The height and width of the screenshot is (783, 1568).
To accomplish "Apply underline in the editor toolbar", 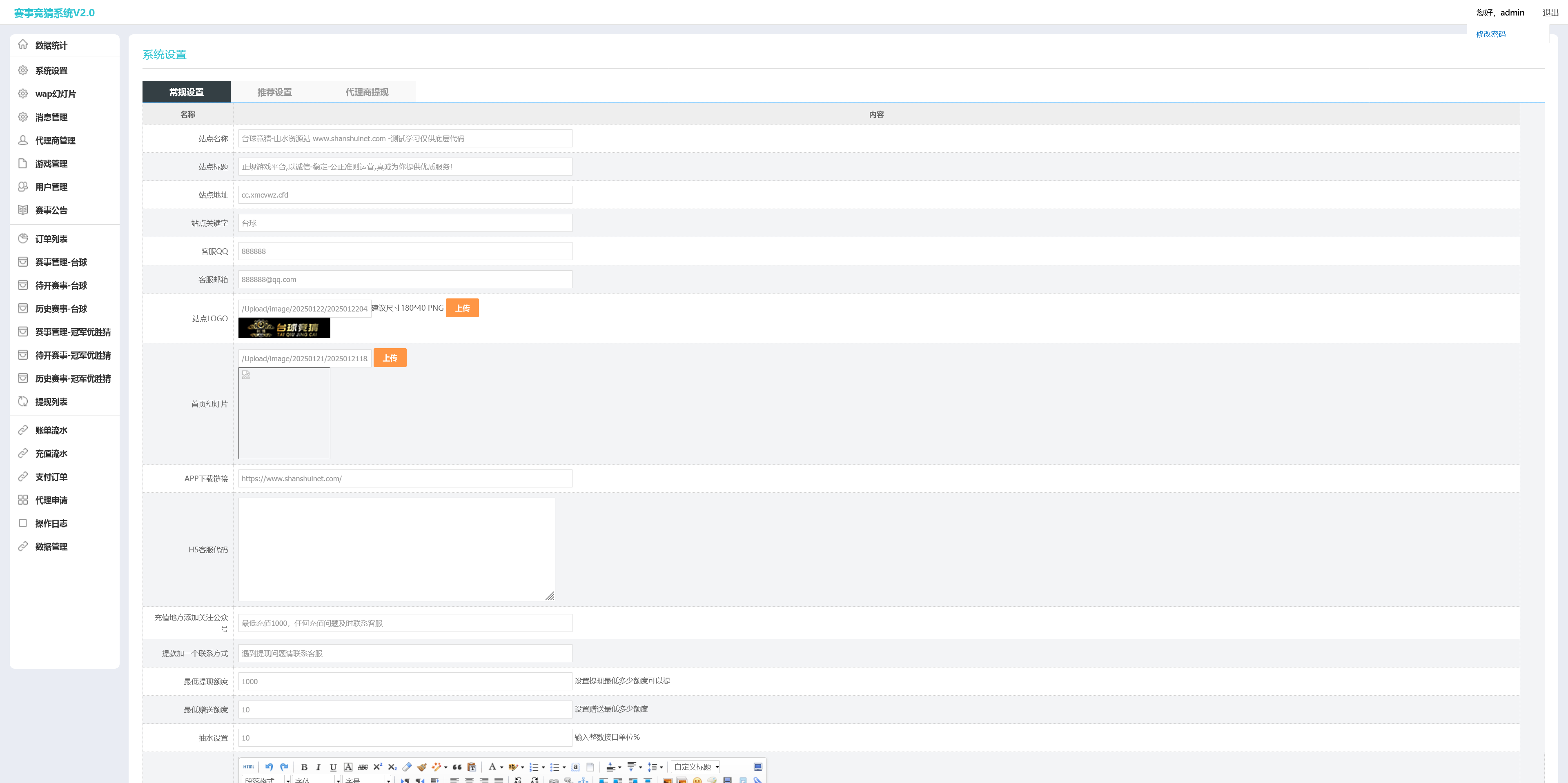I will point(333,767).
